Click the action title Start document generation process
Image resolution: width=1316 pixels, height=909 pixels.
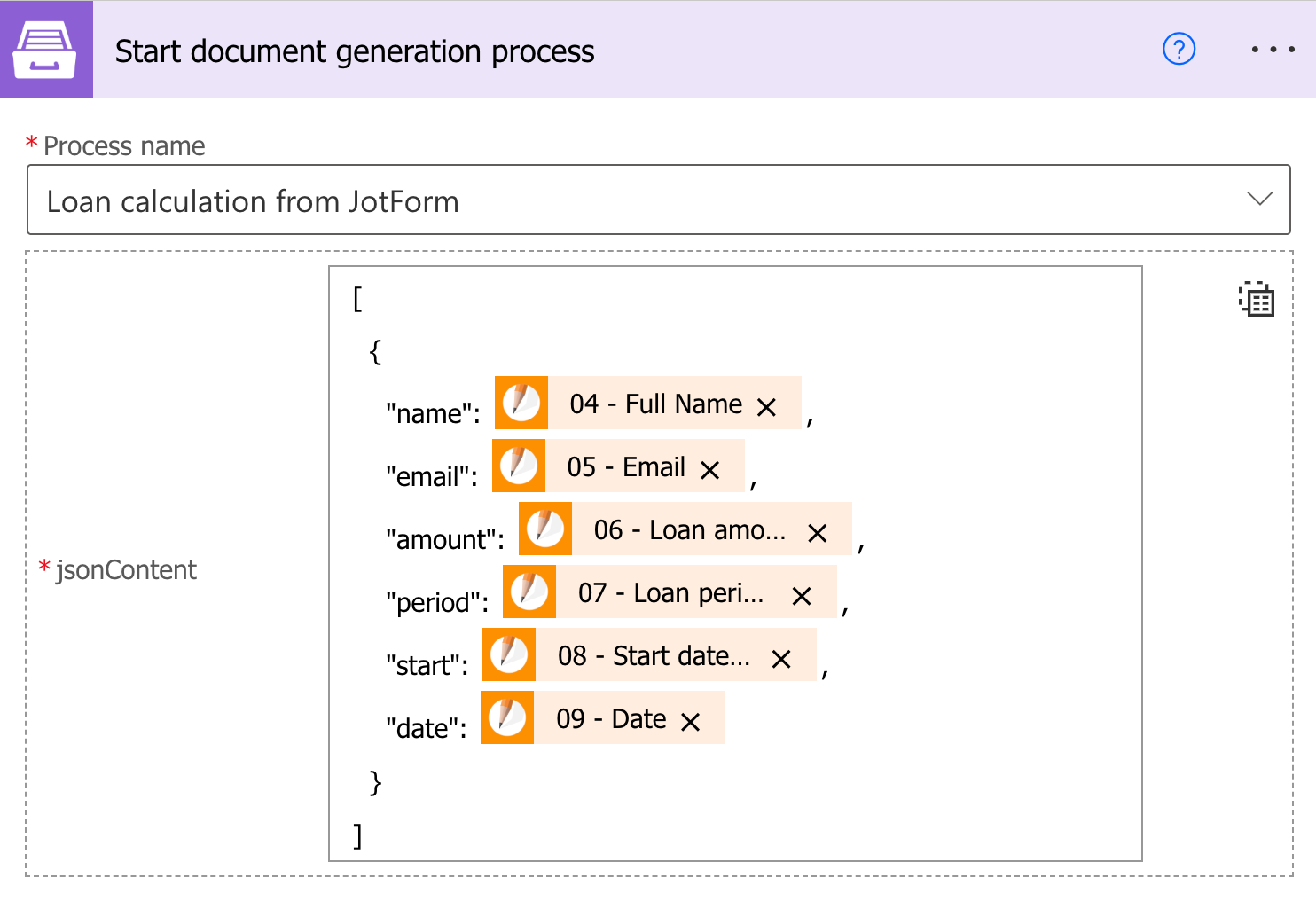click(x=355, y=51)
